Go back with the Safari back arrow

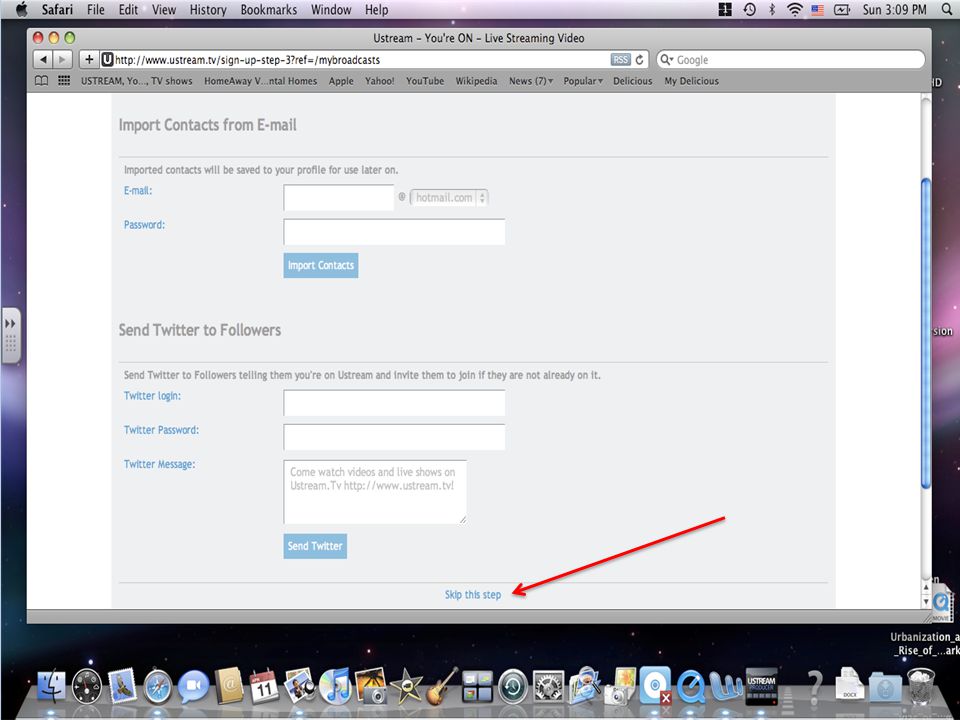coord(42,59)
